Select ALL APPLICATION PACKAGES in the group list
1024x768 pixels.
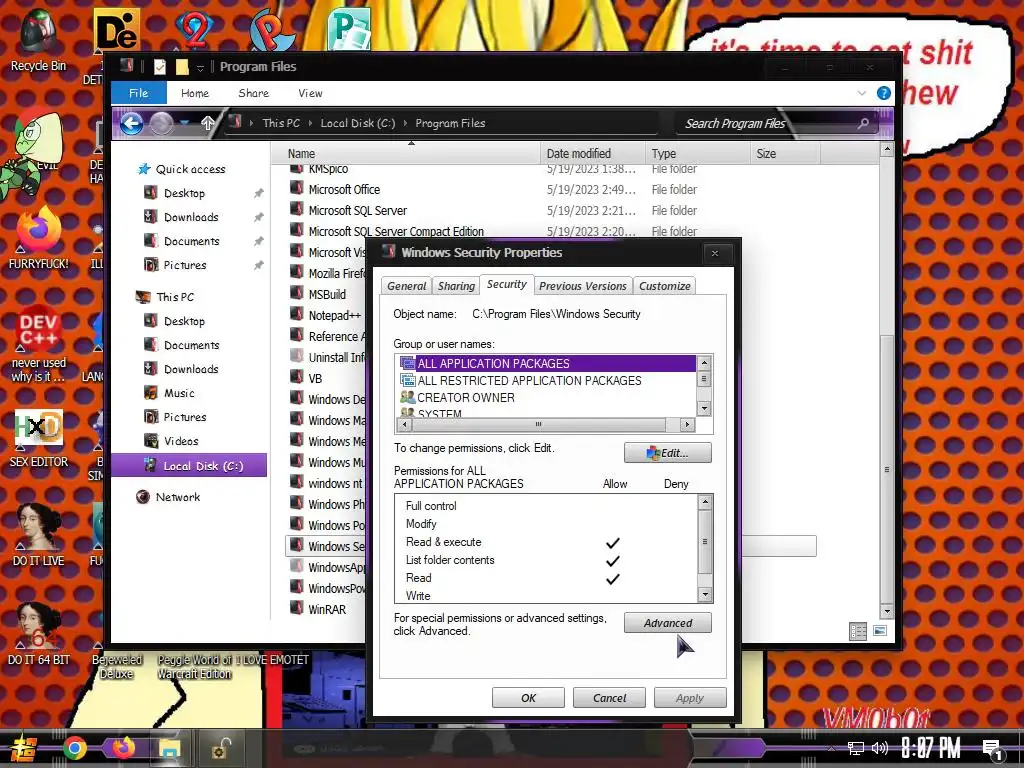click(x=546, y=363)
